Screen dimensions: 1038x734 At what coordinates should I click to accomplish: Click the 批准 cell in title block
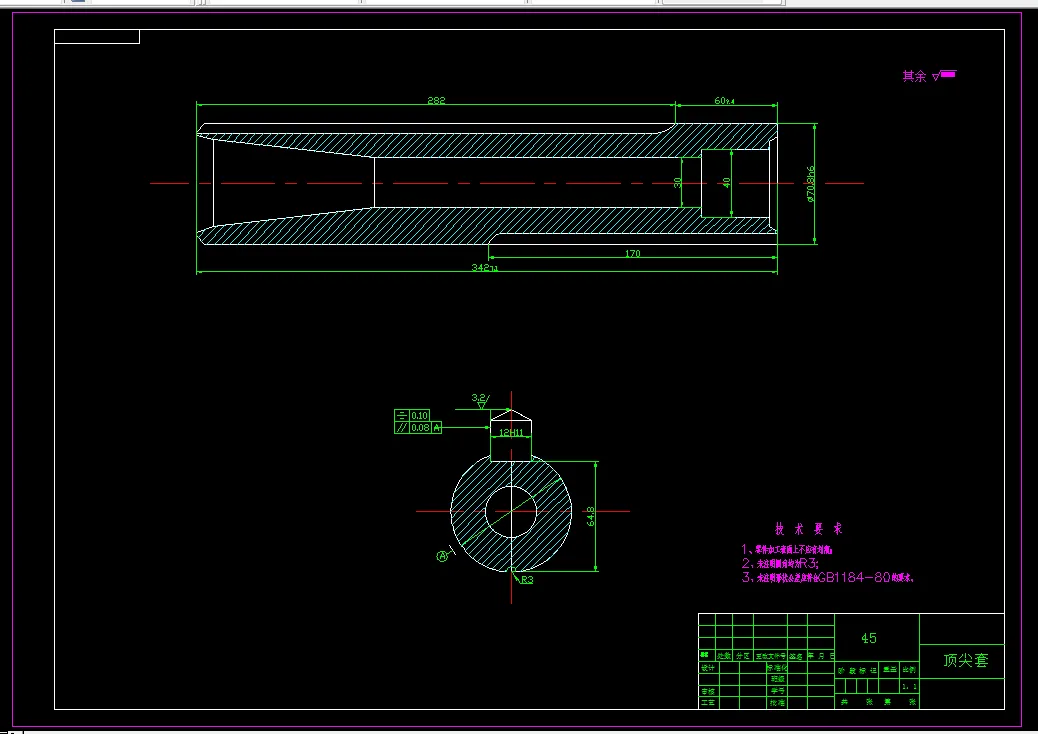[x=777, y=702]
